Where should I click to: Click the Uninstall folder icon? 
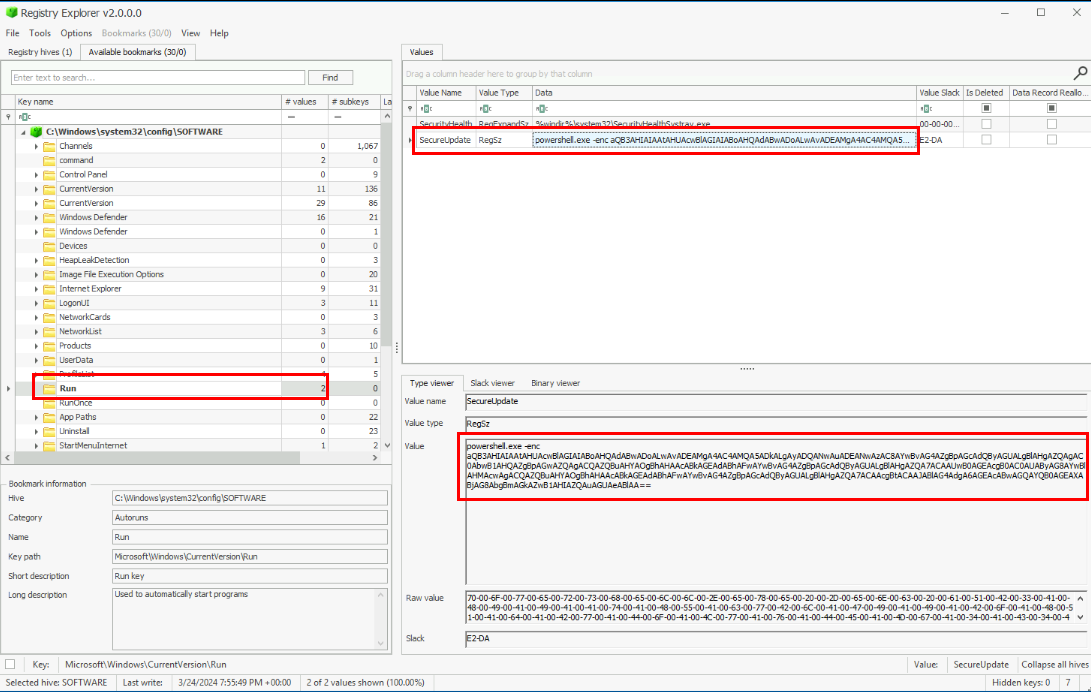49,431
